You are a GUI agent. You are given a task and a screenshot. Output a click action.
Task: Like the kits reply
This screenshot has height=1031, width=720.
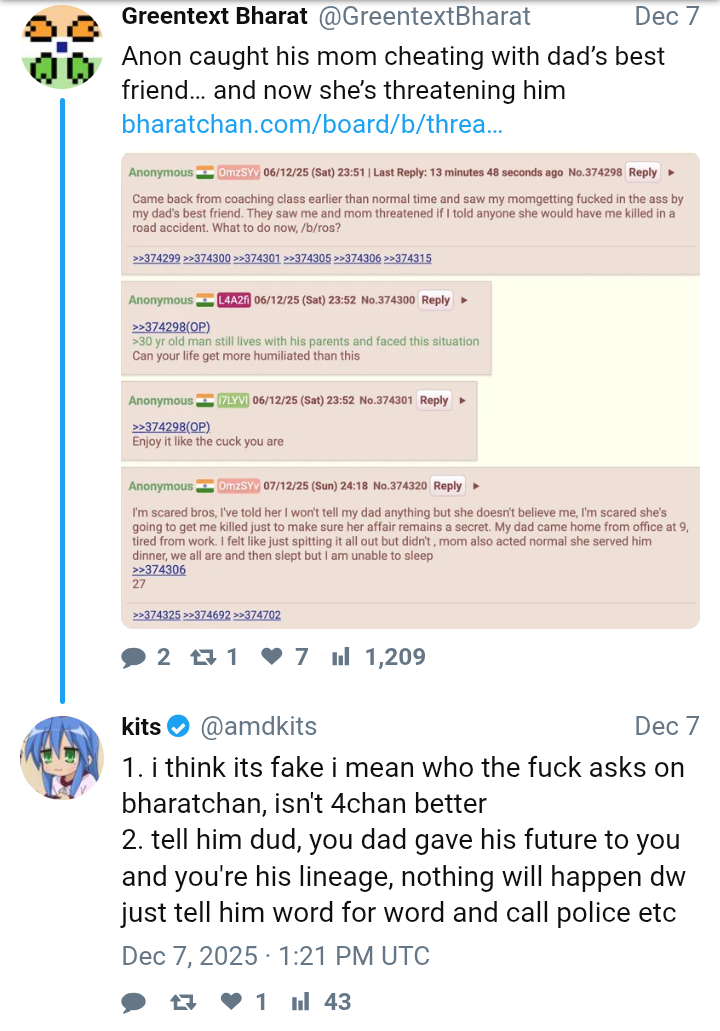point(230,1002)
